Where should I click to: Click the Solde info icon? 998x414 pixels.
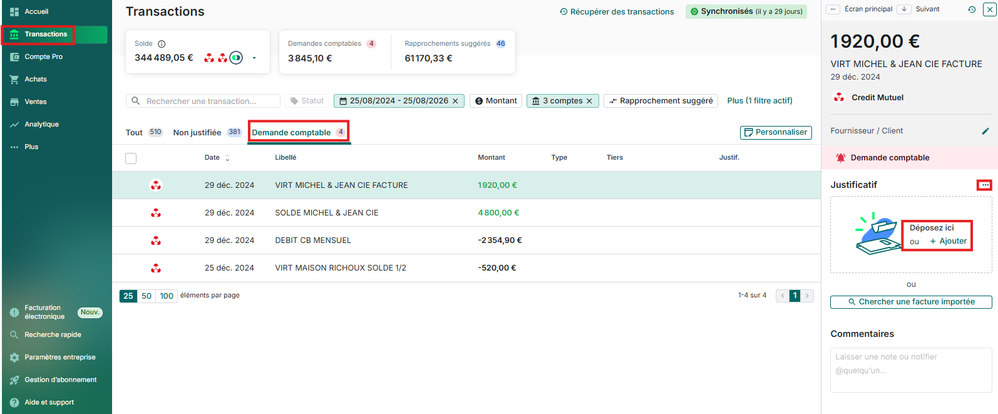pos(162,44)
